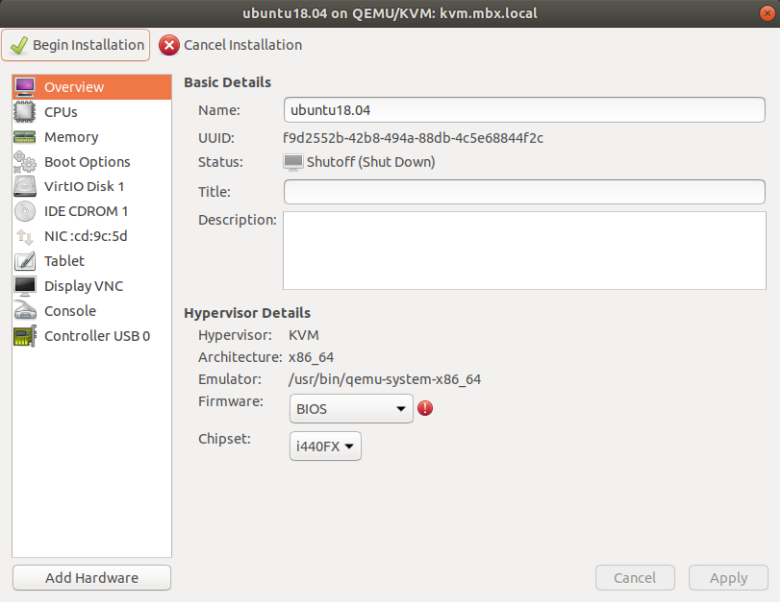Select the NIC :cd:9c:5d label

coord(86,236)
